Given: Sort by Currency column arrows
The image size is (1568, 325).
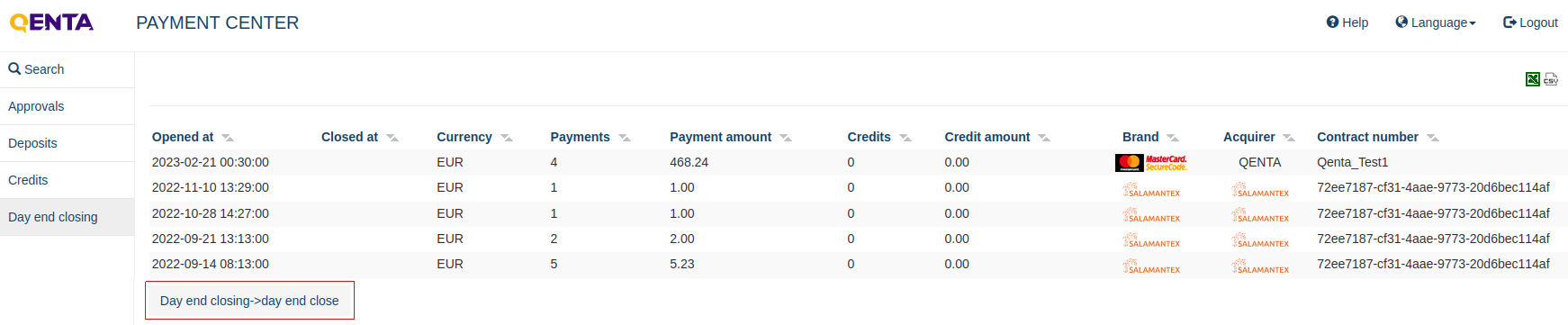Looking at the screenshot, I should tap(507, 138).
